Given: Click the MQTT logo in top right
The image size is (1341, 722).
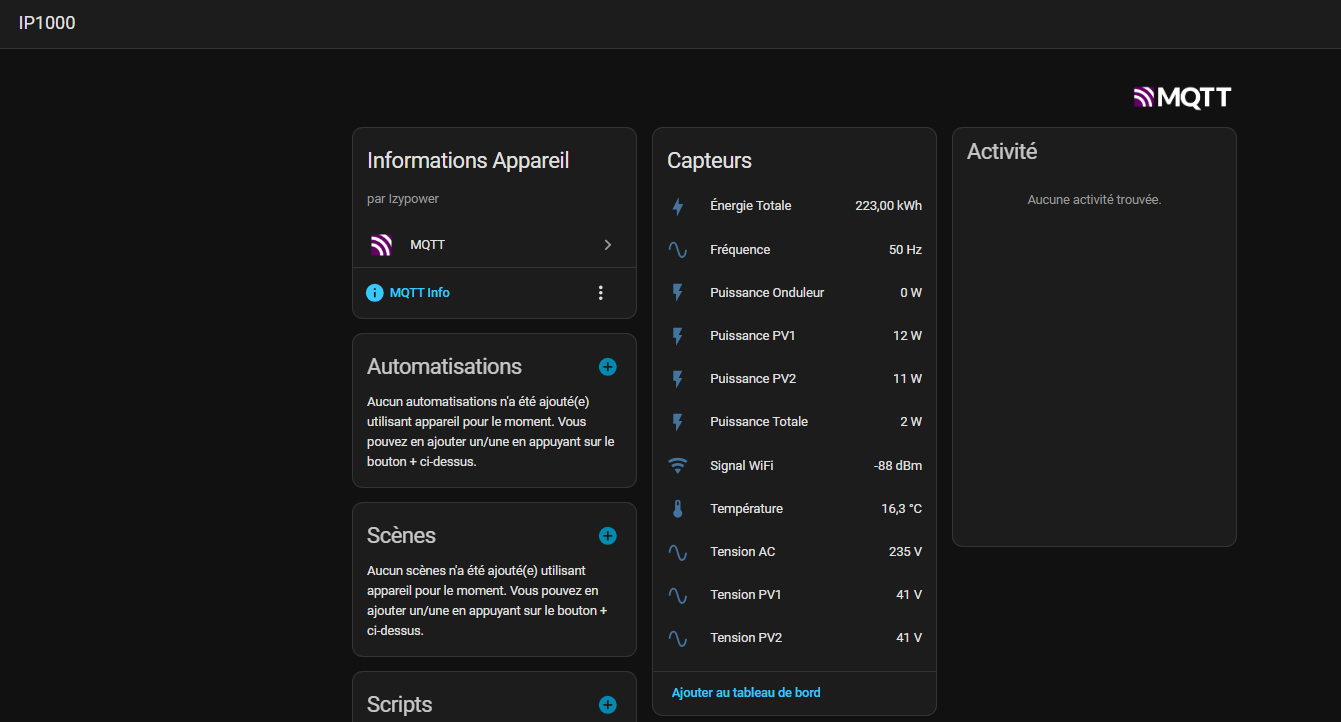Looking at the screenshot, I should point(1182,97).
